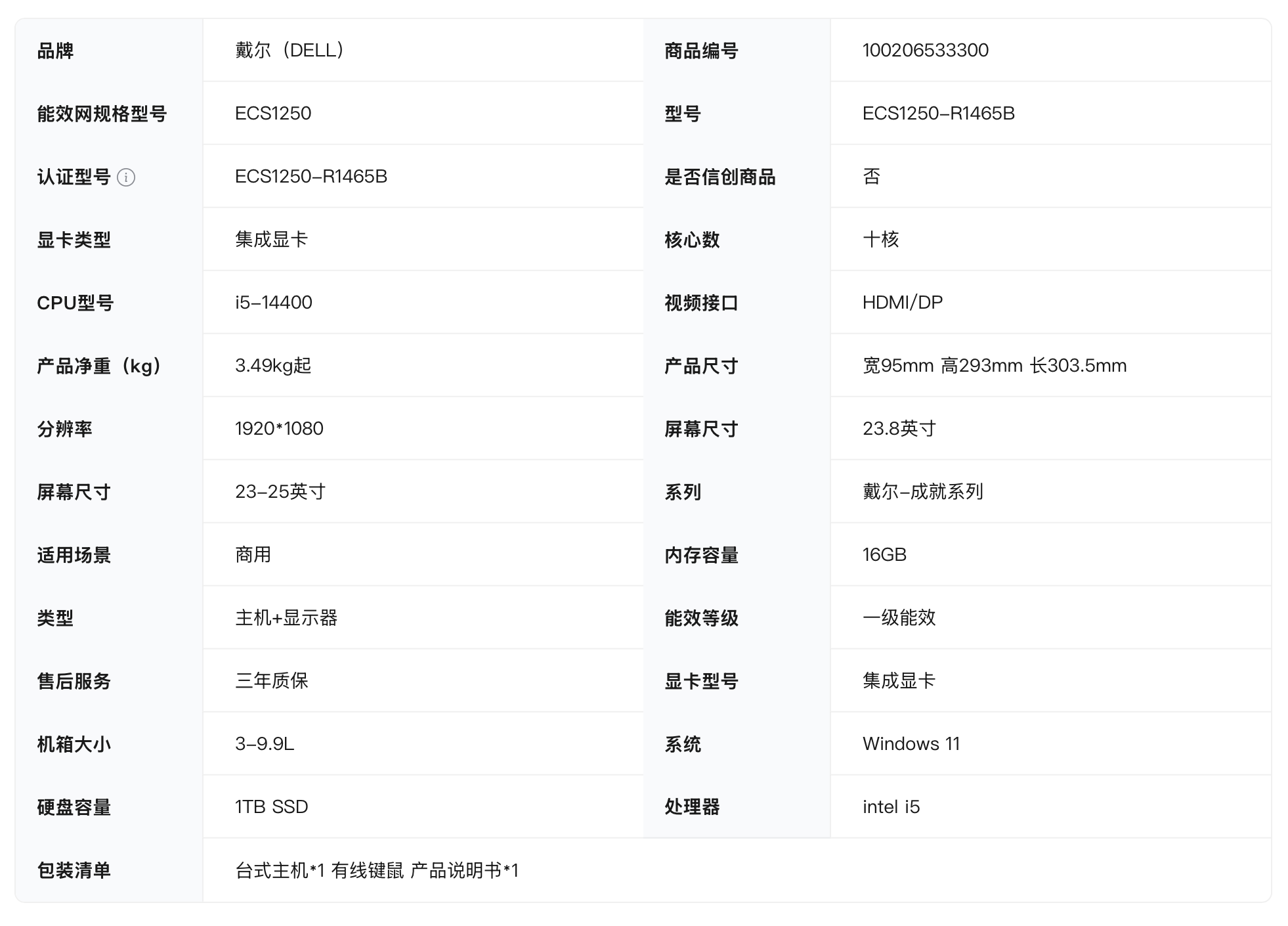Click the 屏幕尺寸 value 23-25英寸
This screenshot has width=1288, height=926.
[x=280, y=491]
